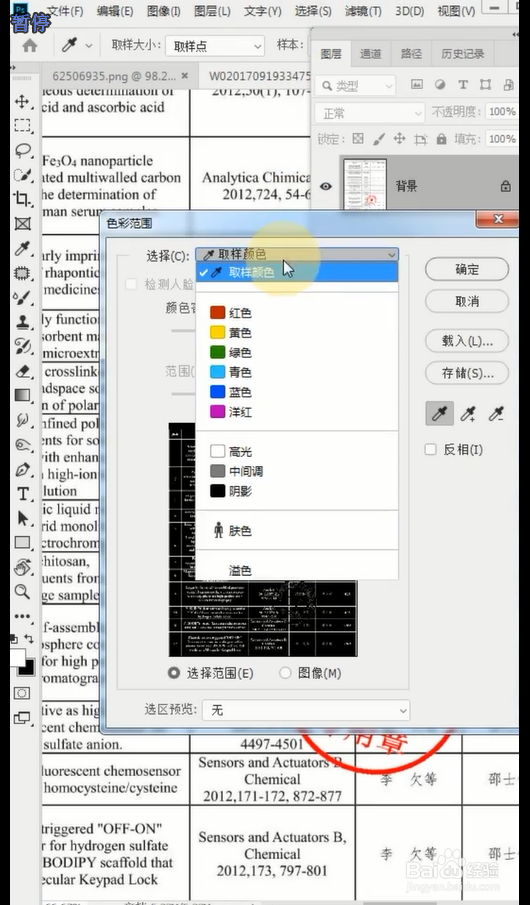
Task: Open the 选区预览 dropdown
Action: point(306,710)
